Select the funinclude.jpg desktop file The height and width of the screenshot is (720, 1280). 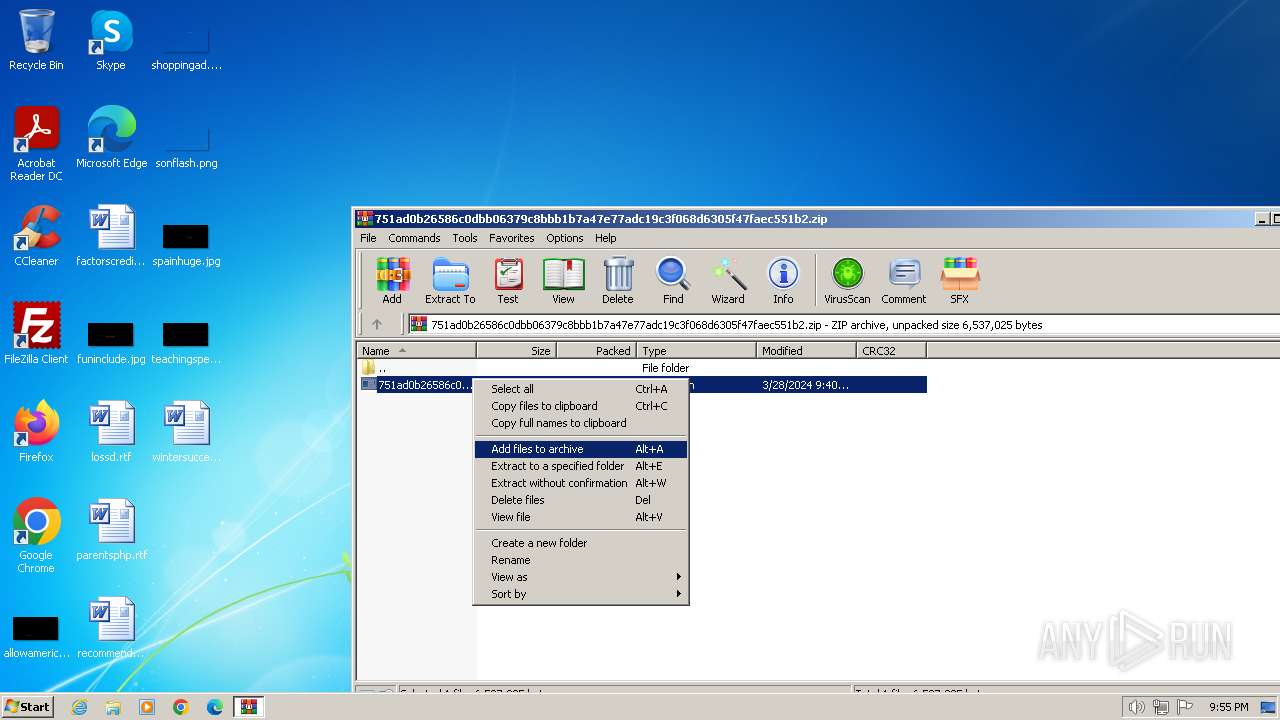tap(111, 344)
